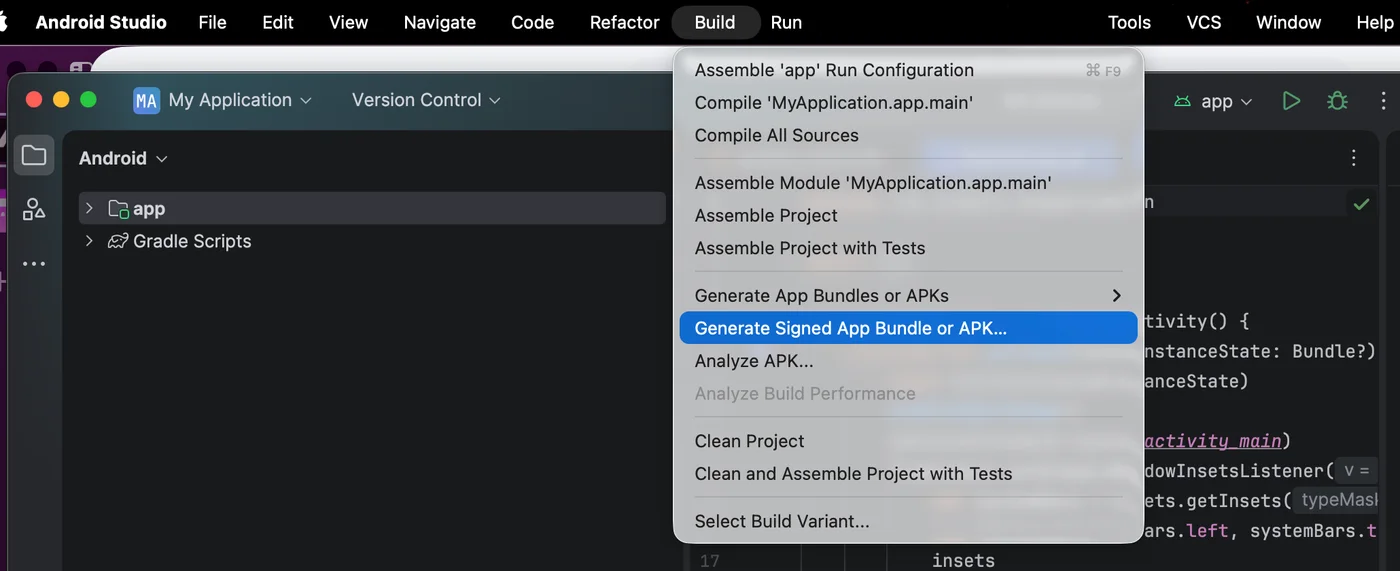Click the Apple menu icon
The width and height of the screenshot is (1400, 571).
4,22
